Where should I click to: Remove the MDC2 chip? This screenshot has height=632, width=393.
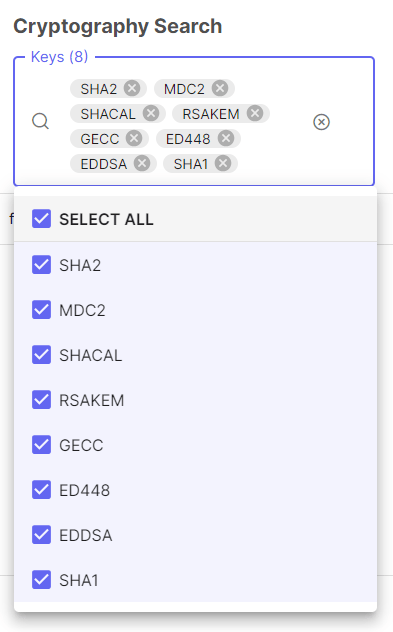220,88
